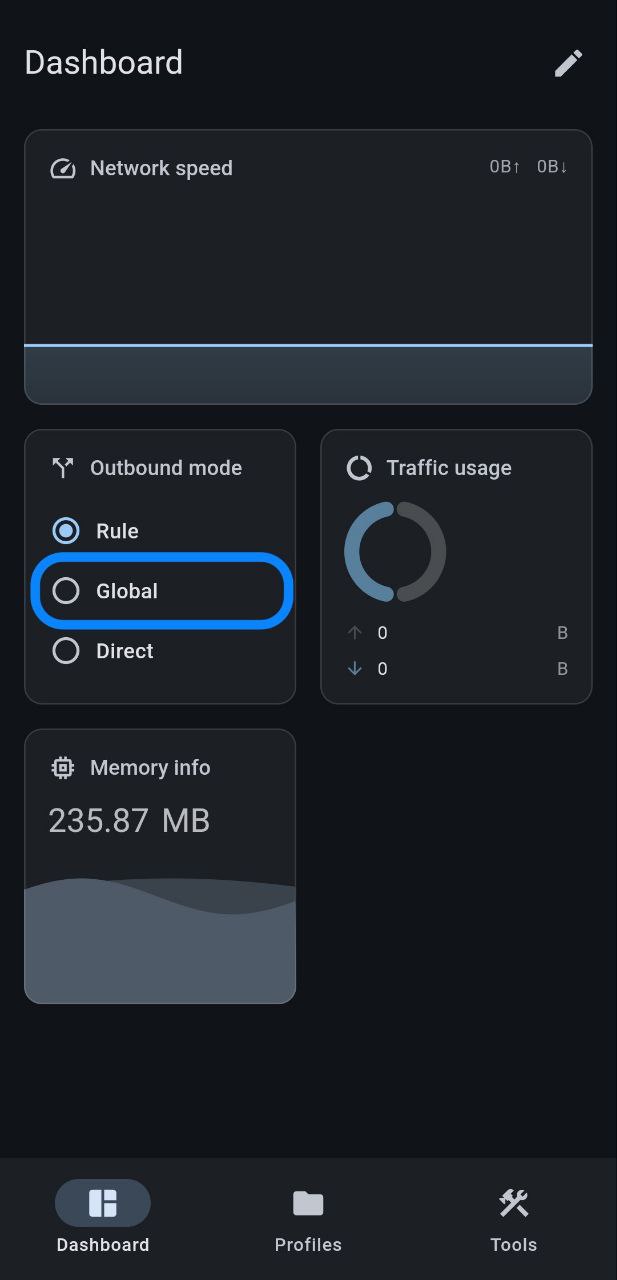Click the Traffic usage ring icon
Image resolution: width=617 pixels, height=1280 pixels.
click(359, 468)
